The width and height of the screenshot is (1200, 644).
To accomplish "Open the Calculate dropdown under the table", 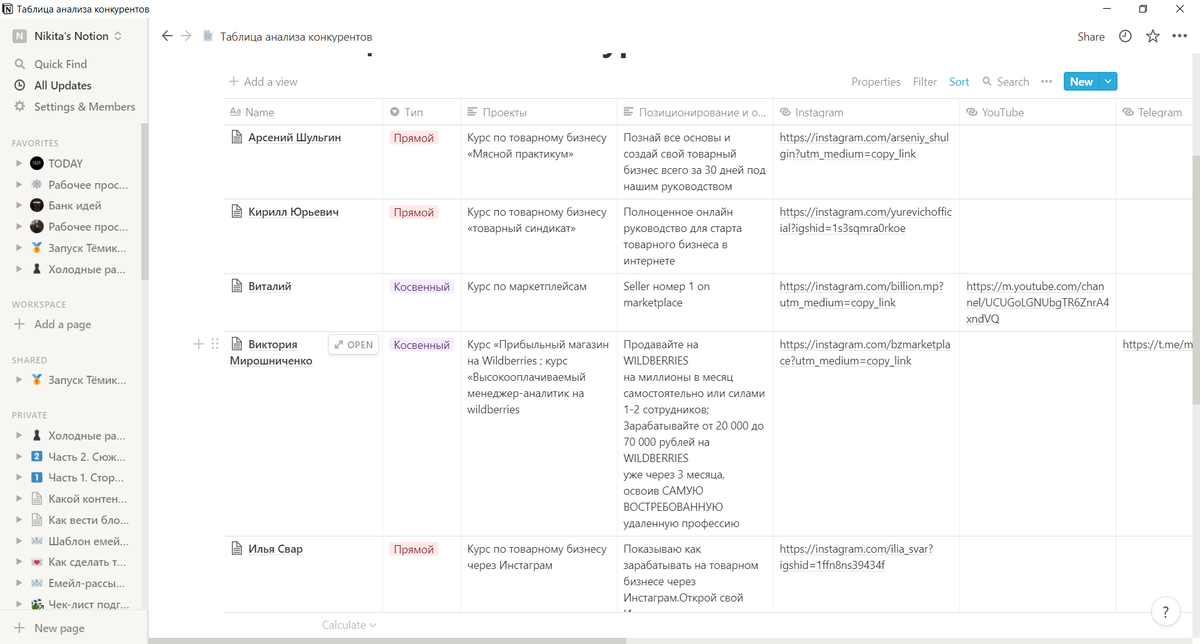I will (x=349, y=625).
